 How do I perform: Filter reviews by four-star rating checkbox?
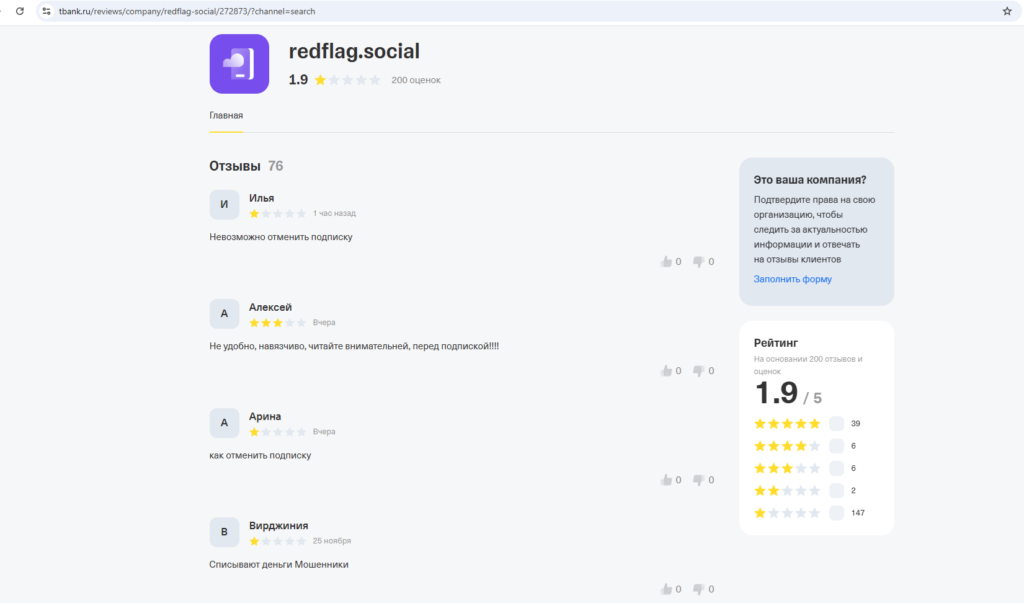[836, 446]
